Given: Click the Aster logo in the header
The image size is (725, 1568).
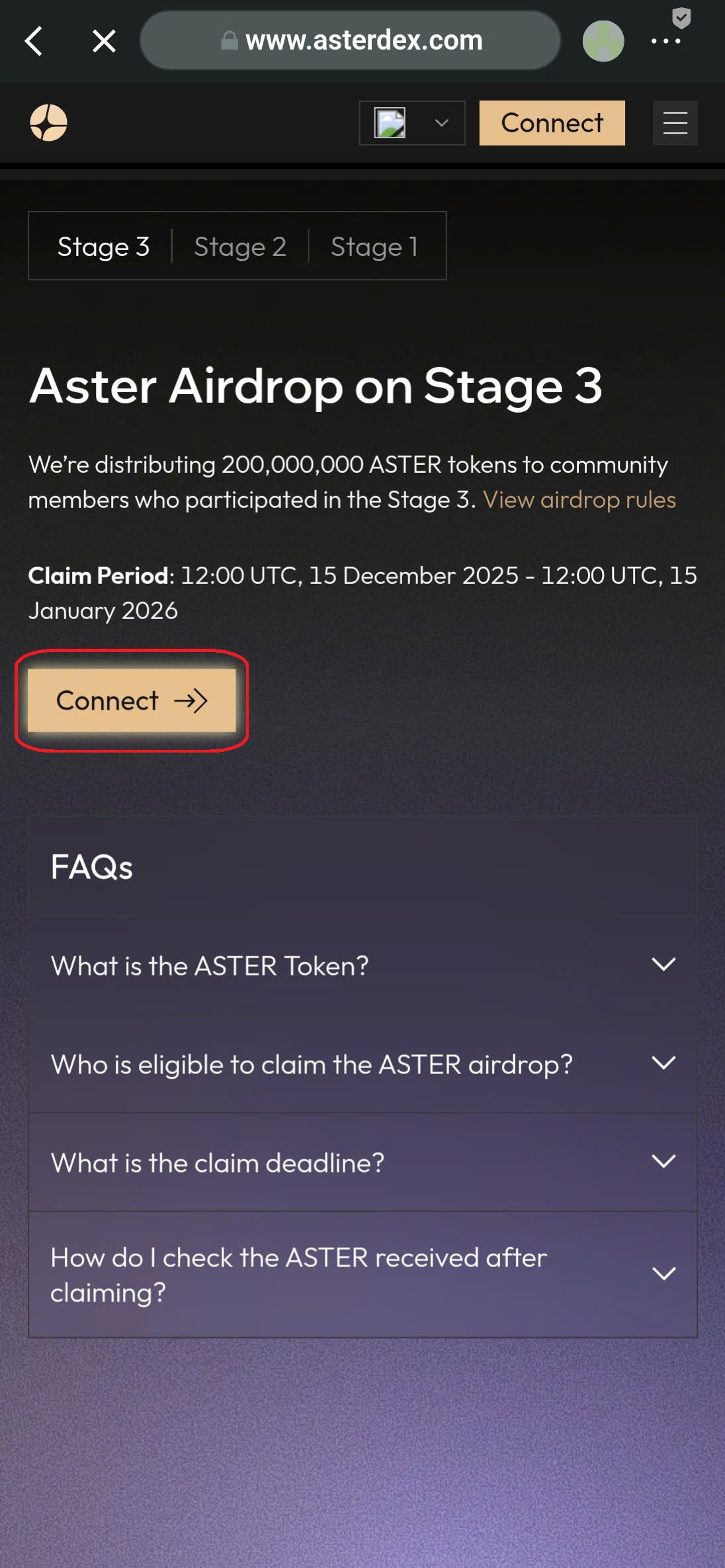Looking at the screenshot, I should click(50, 123).
